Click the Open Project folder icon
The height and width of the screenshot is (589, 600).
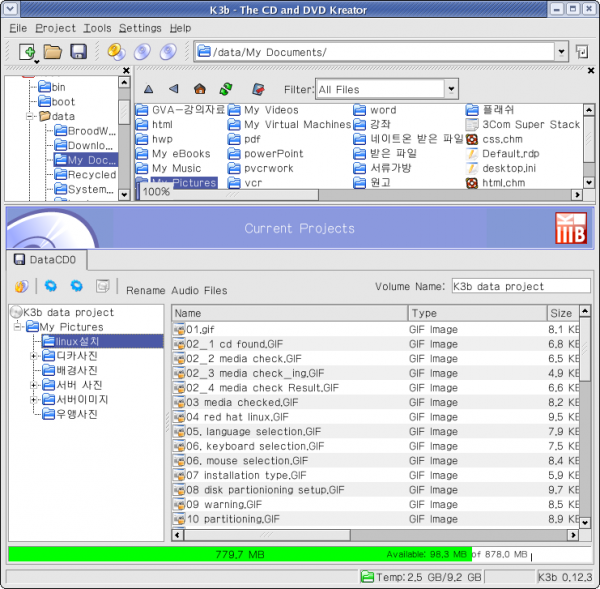point(52,52)
